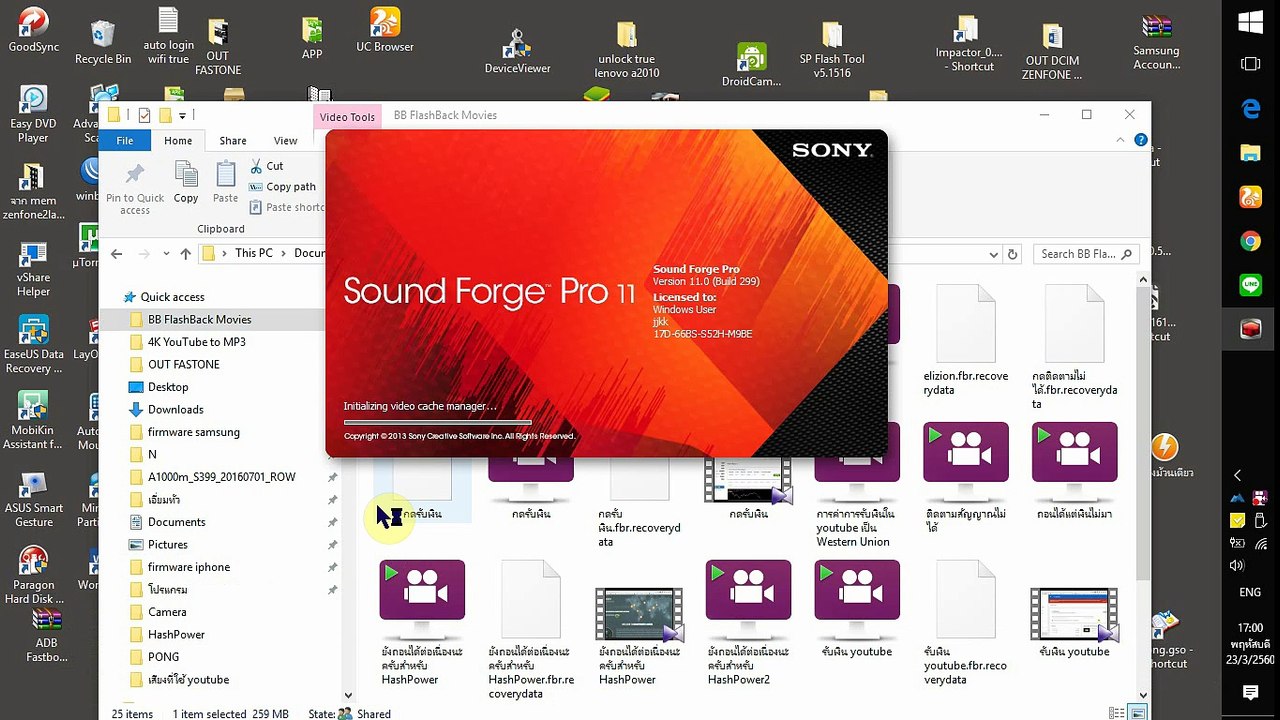This screenshot has height=720, width=1280.
Task: Switch to the View ribbon tab
Action: [286, 141]
